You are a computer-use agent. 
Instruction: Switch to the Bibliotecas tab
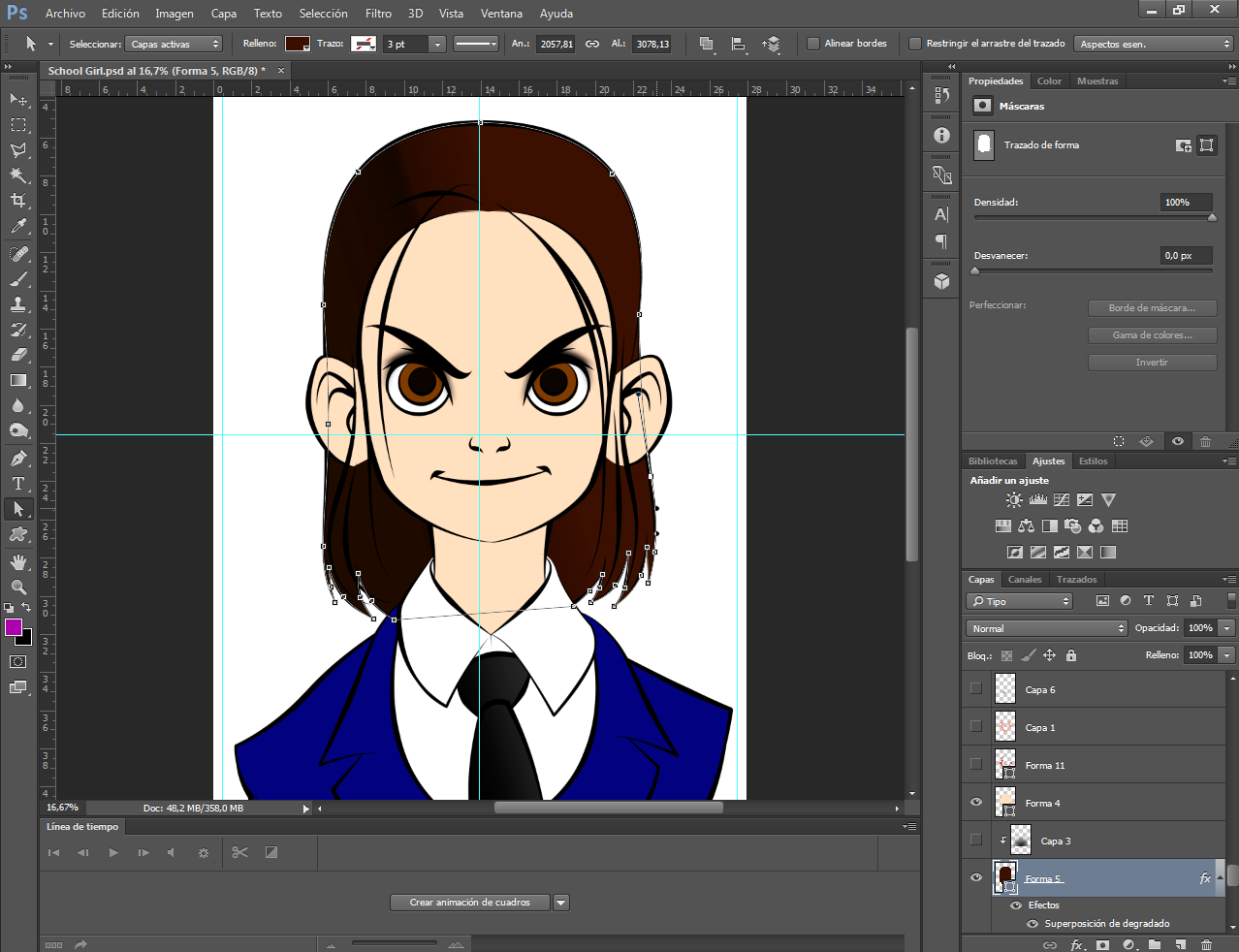[993, 461]
